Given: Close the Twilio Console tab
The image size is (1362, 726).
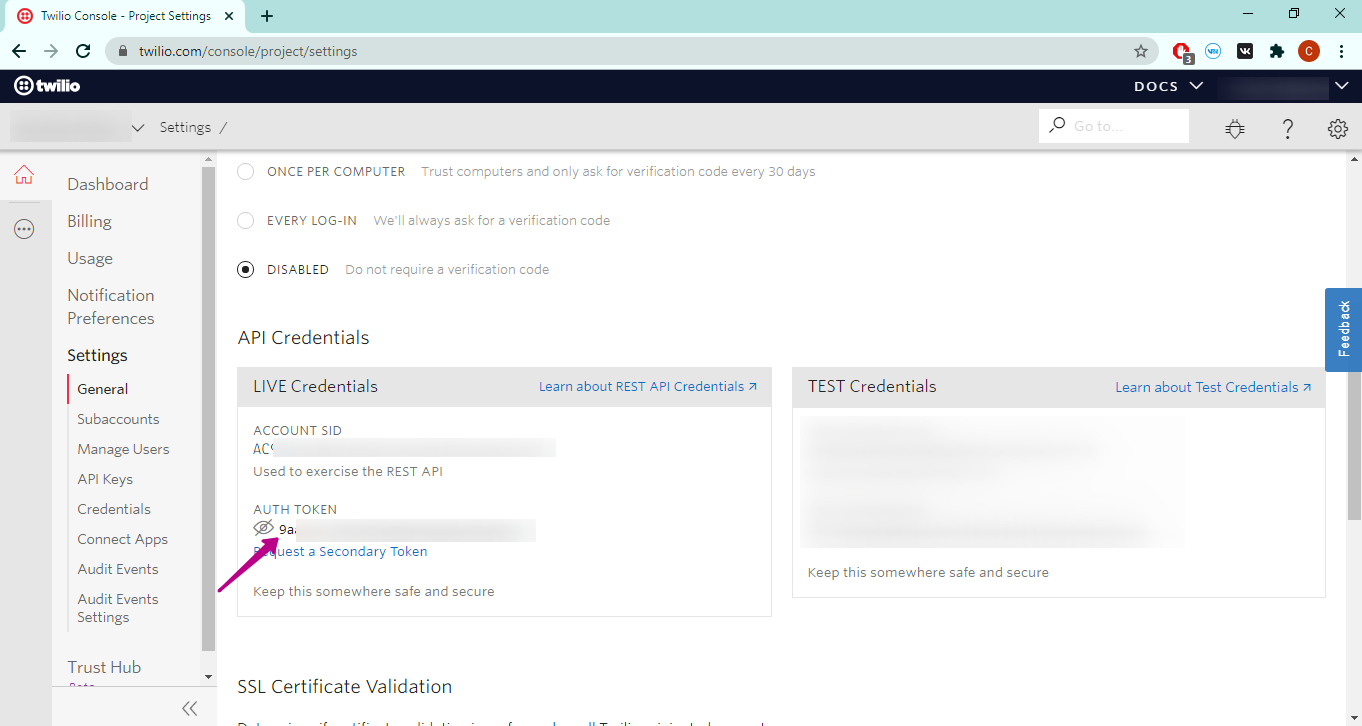Looking at the screenshot, I should coord(231,16).
